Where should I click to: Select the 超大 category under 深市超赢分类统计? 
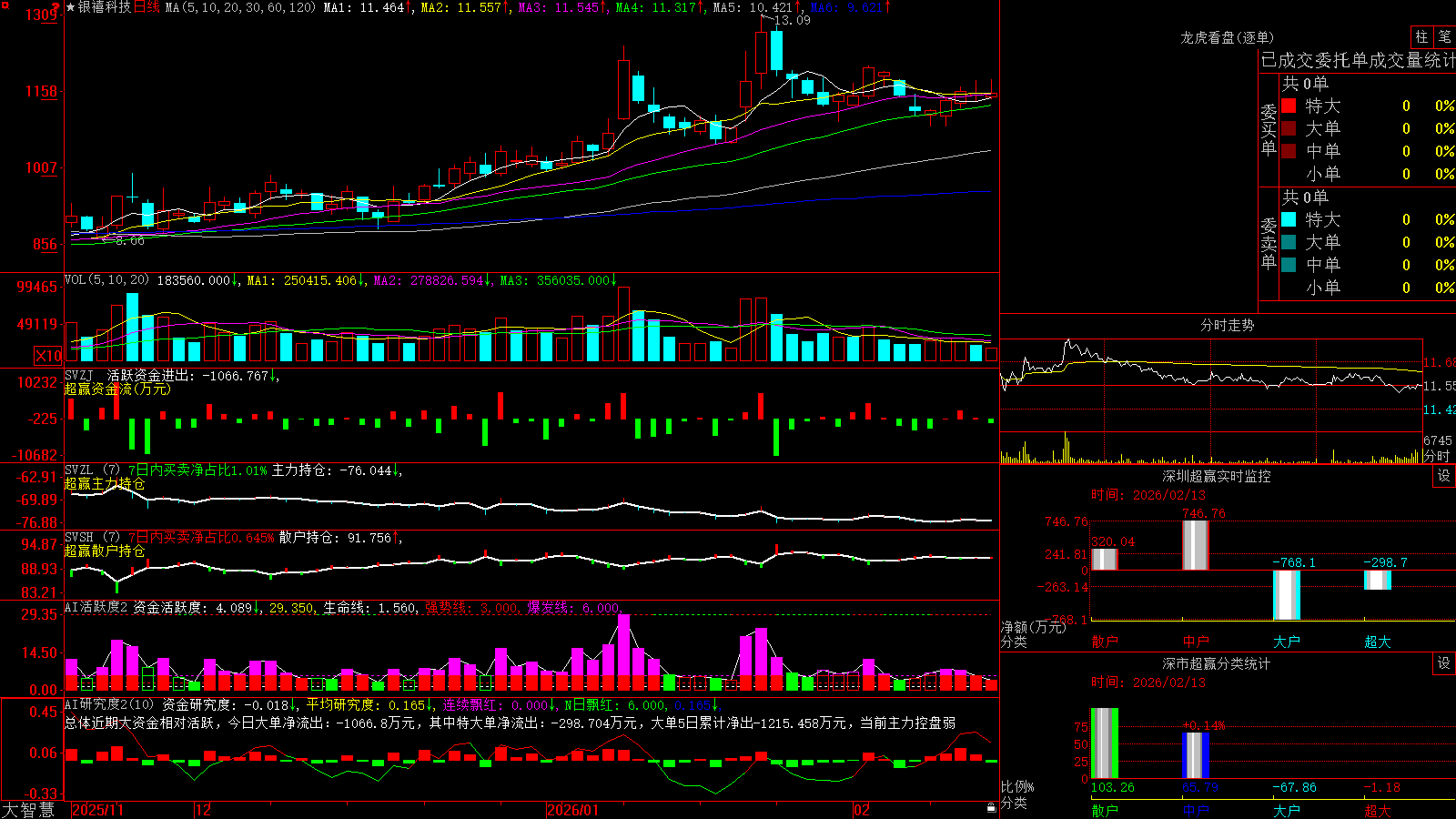tap(1378, 810)
